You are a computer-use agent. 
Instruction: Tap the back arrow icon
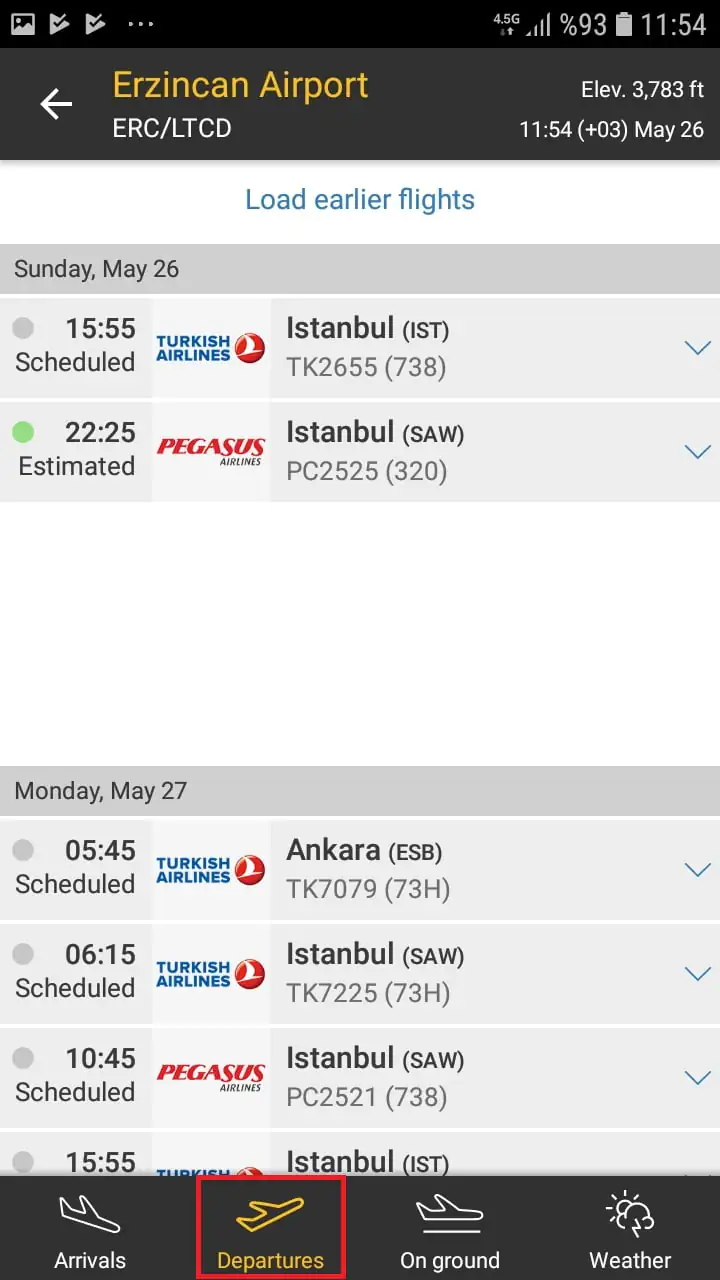[x=56, y=104]
